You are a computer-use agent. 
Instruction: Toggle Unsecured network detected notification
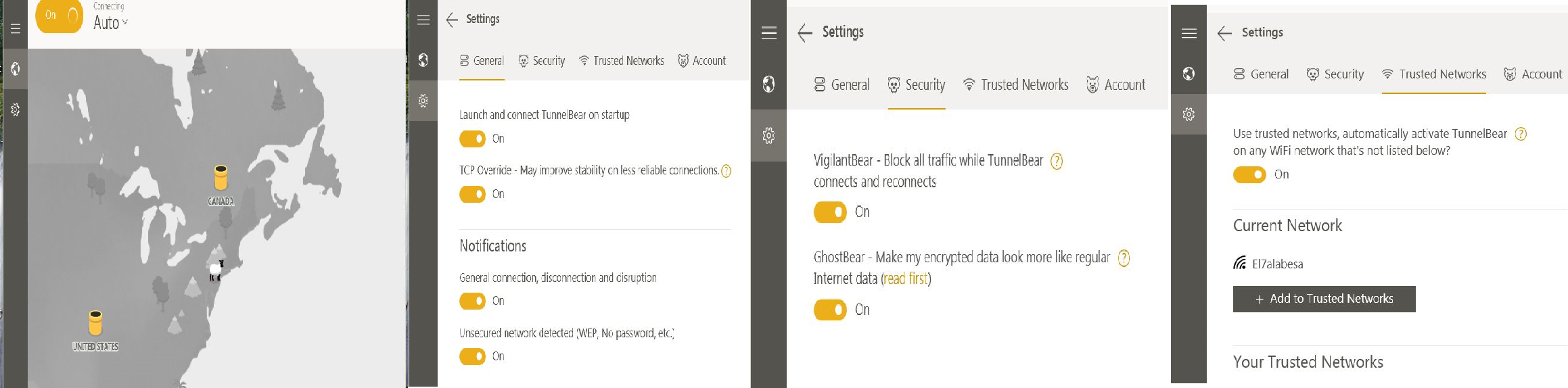472,356
